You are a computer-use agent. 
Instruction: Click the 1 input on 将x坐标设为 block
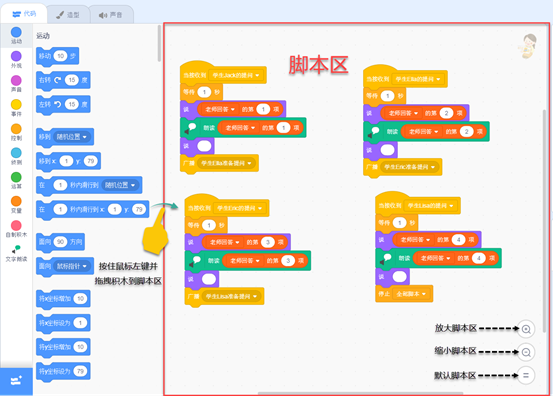pos(80,323)
